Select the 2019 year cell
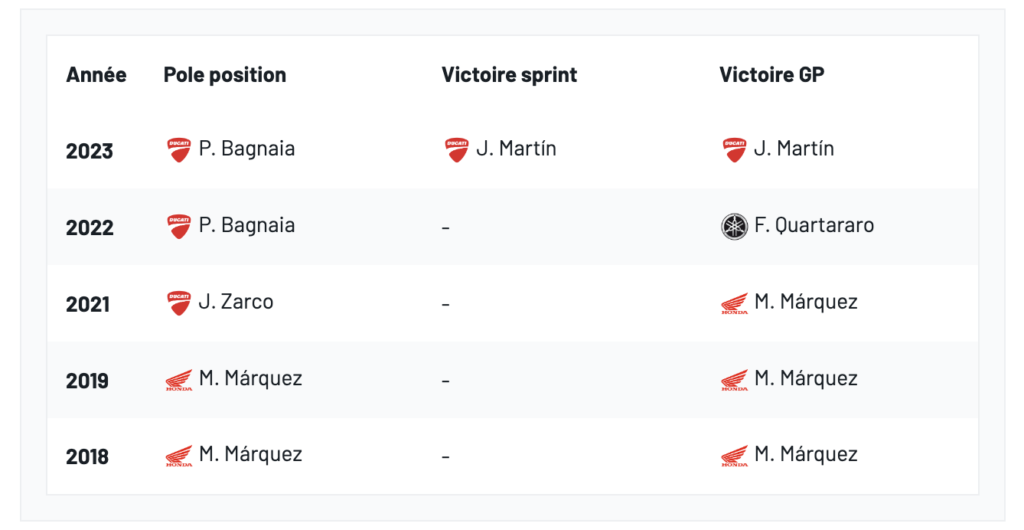 [89, 381]
